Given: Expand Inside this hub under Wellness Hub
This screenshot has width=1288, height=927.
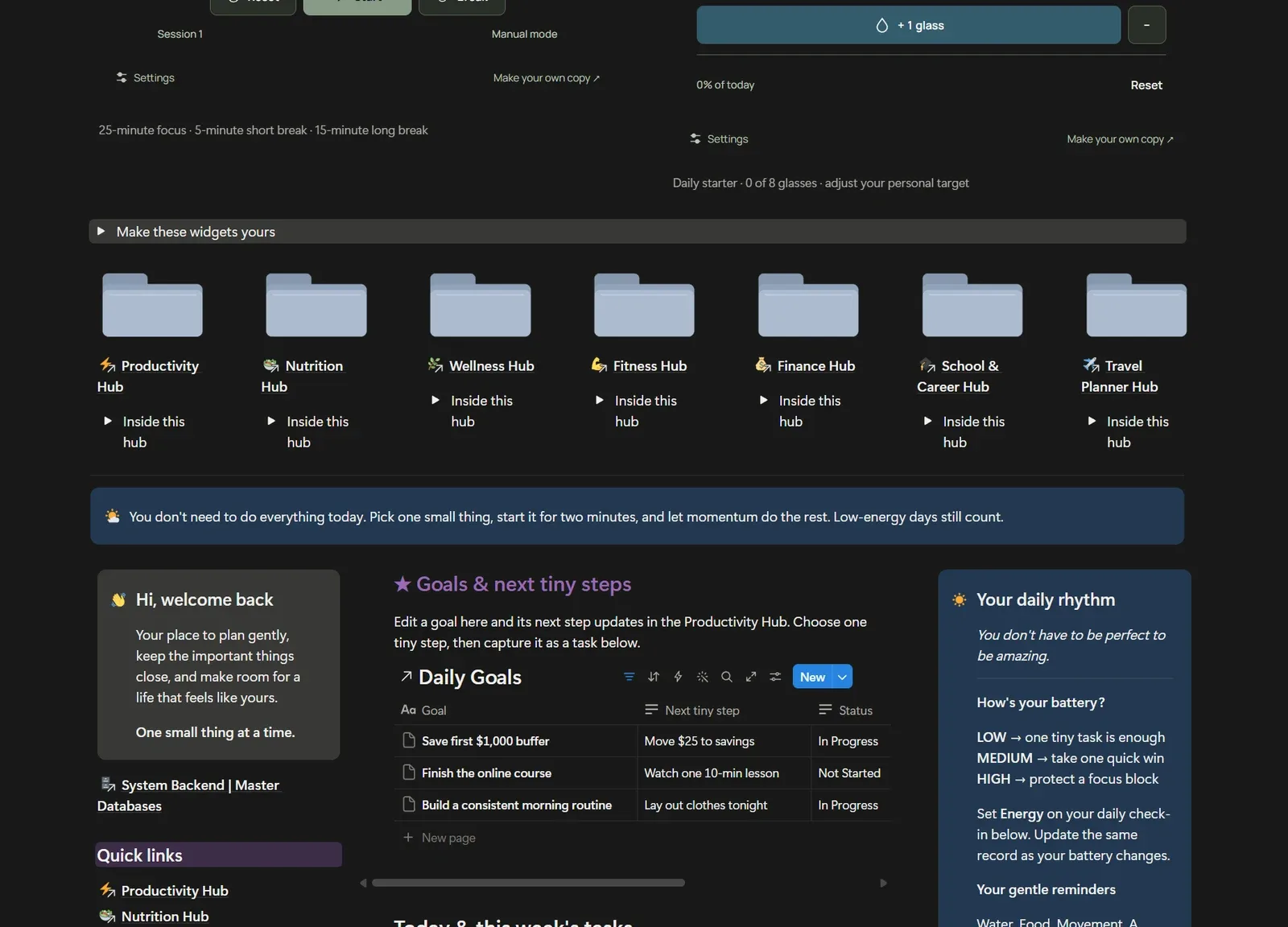Looking at the screenshot, I should [436, 400].
